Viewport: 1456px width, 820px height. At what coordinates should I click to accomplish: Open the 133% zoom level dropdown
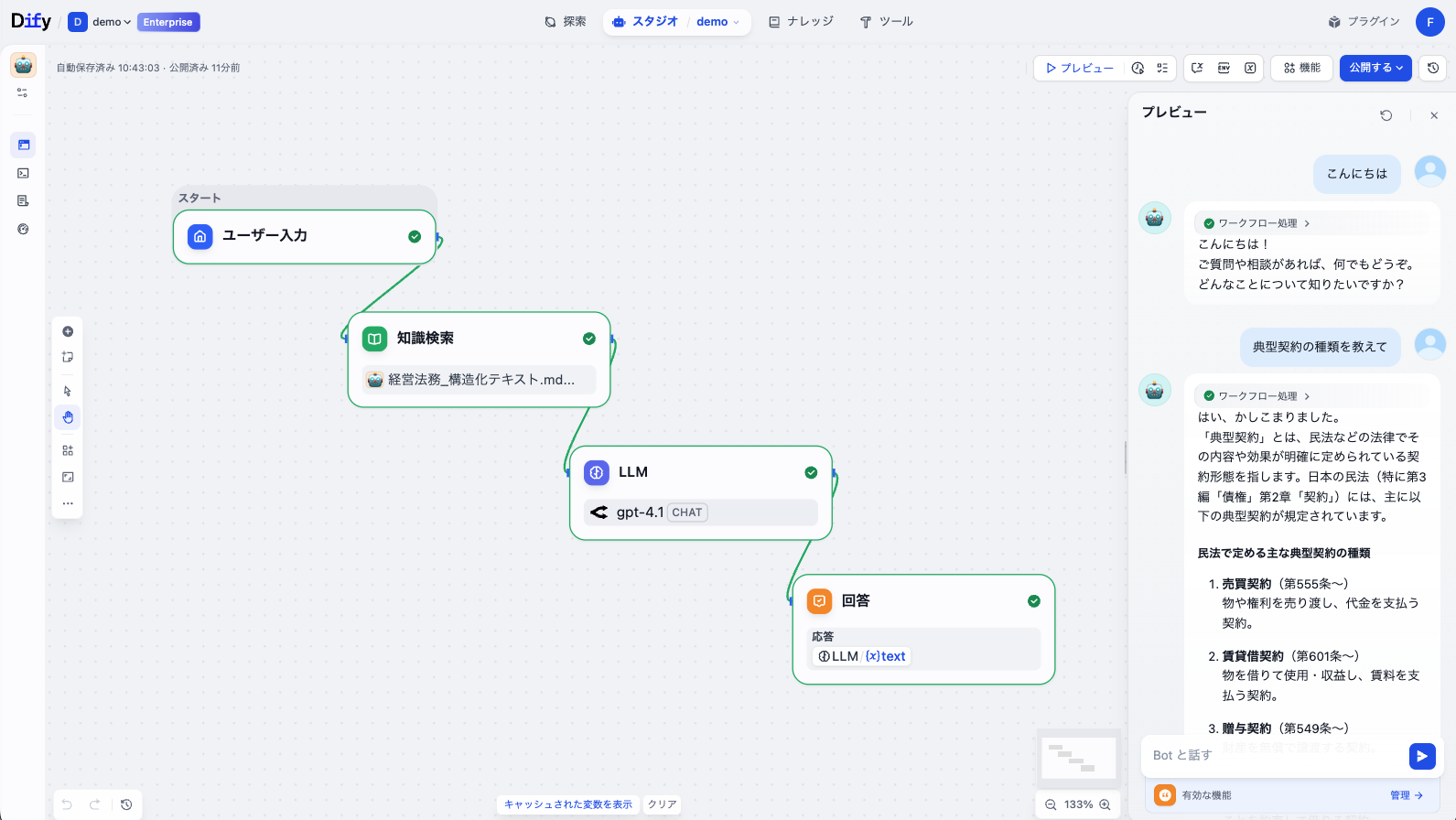pyautogui.click(x=1078, y=804)
